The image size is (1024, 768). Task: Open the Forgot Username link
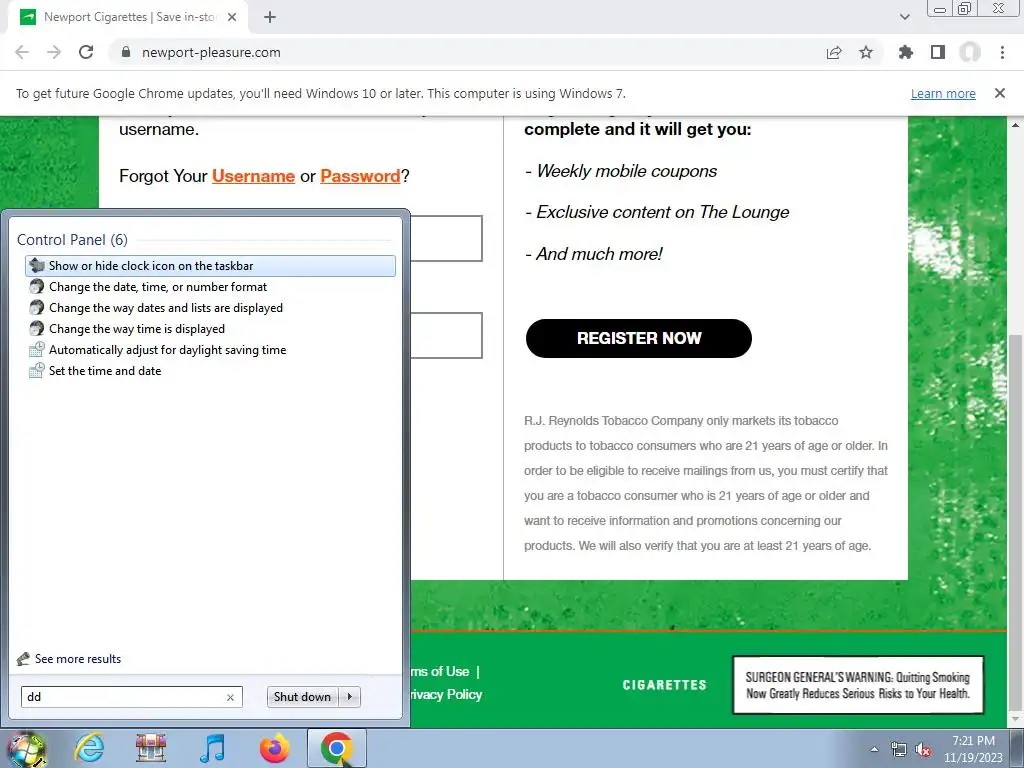(x=253, y=176)
